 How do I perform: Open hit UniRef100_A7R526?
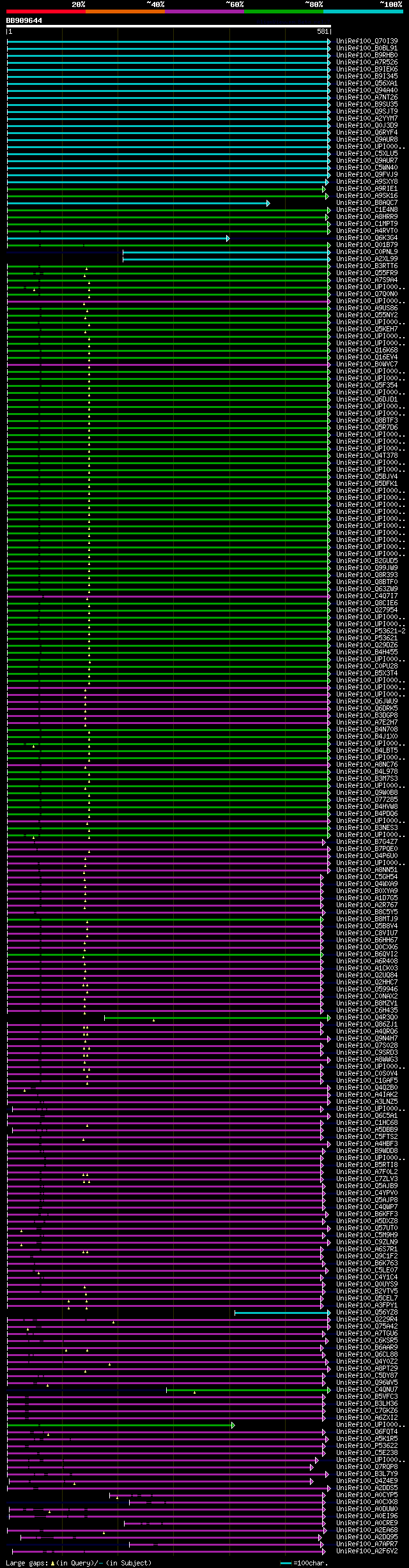(367, 62)
